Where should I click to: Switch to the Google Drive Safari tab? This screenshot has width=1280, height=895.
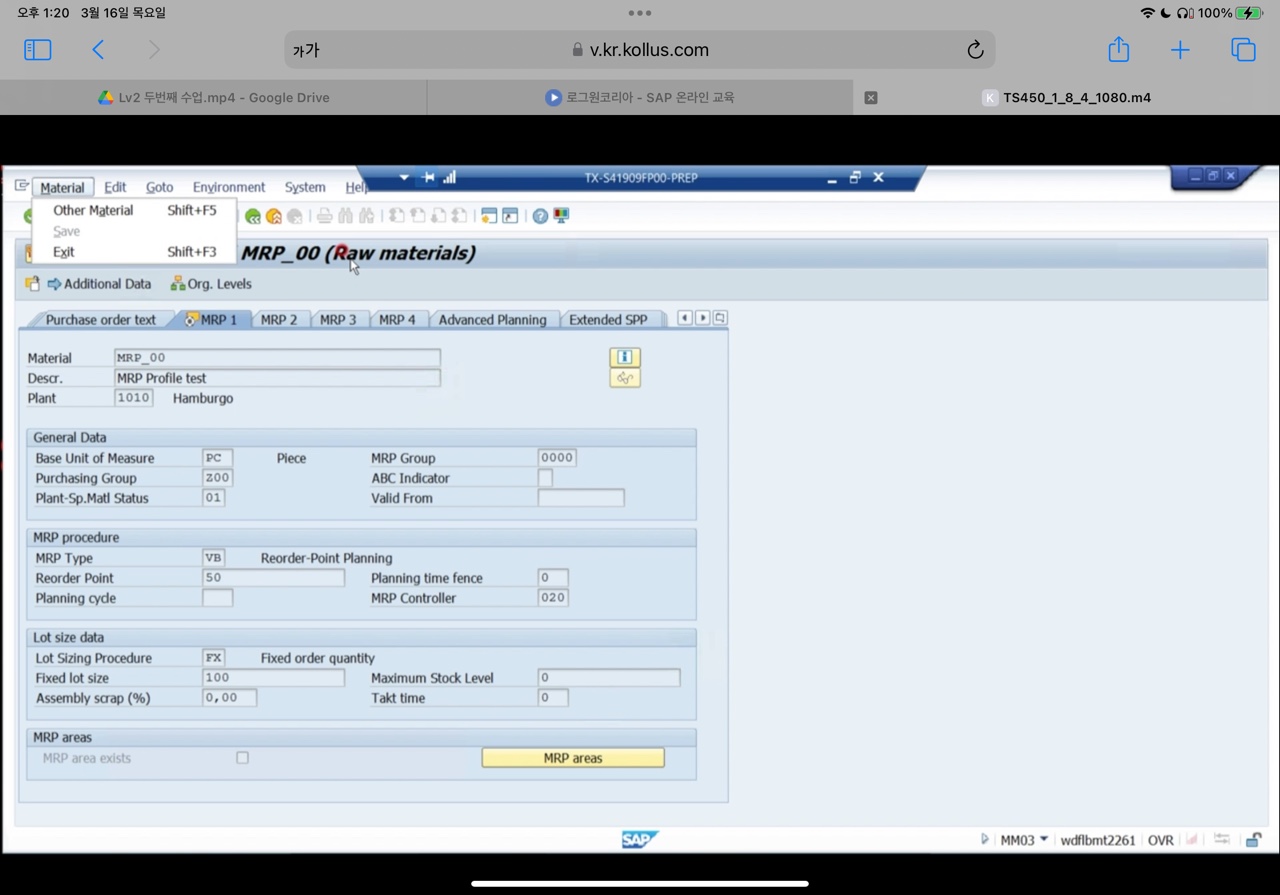pyautogui.click(x=214, y=98)
